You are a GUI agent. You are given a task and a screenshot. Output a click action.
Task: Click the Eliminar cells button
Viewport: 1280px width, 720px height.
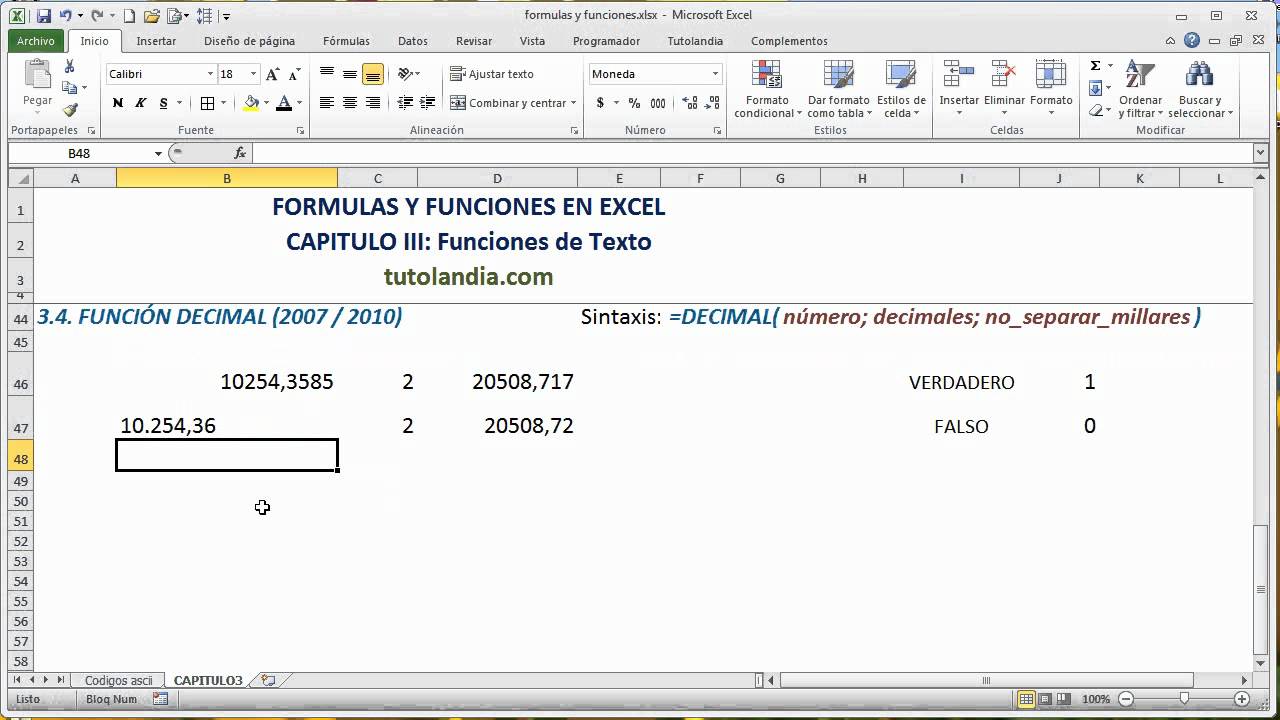[1004, 89]
